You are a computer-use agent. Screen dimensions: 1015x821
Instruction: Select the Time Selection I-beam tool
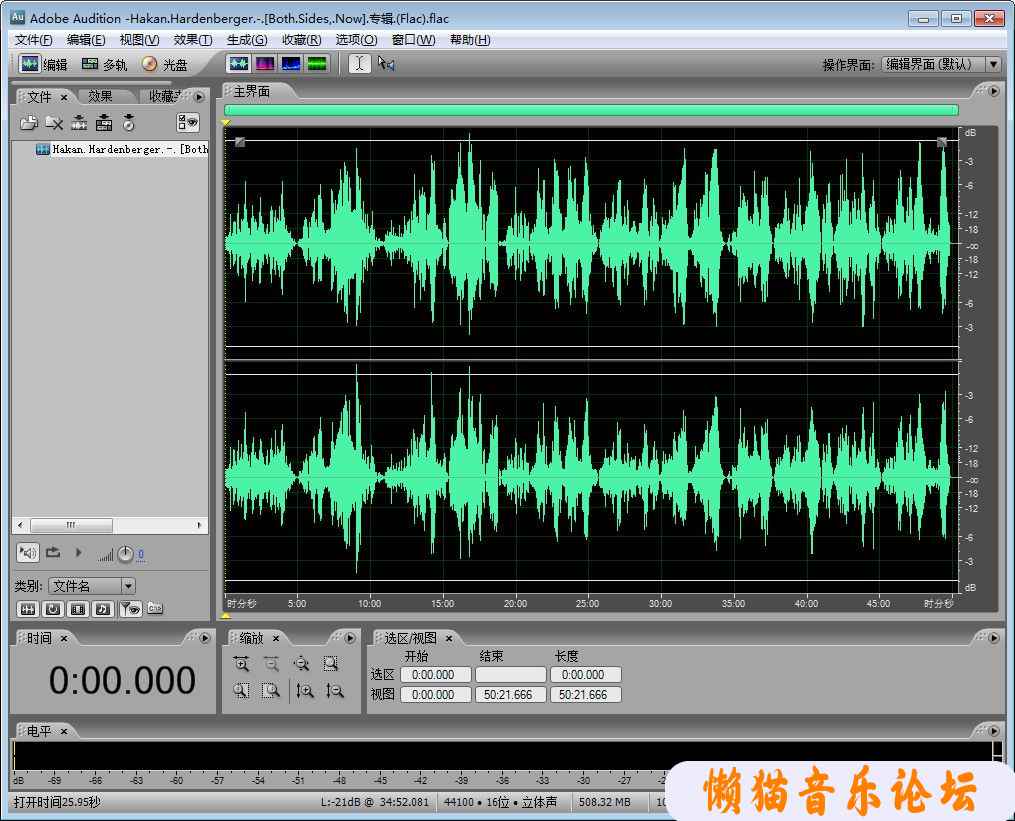pos(359,63)
